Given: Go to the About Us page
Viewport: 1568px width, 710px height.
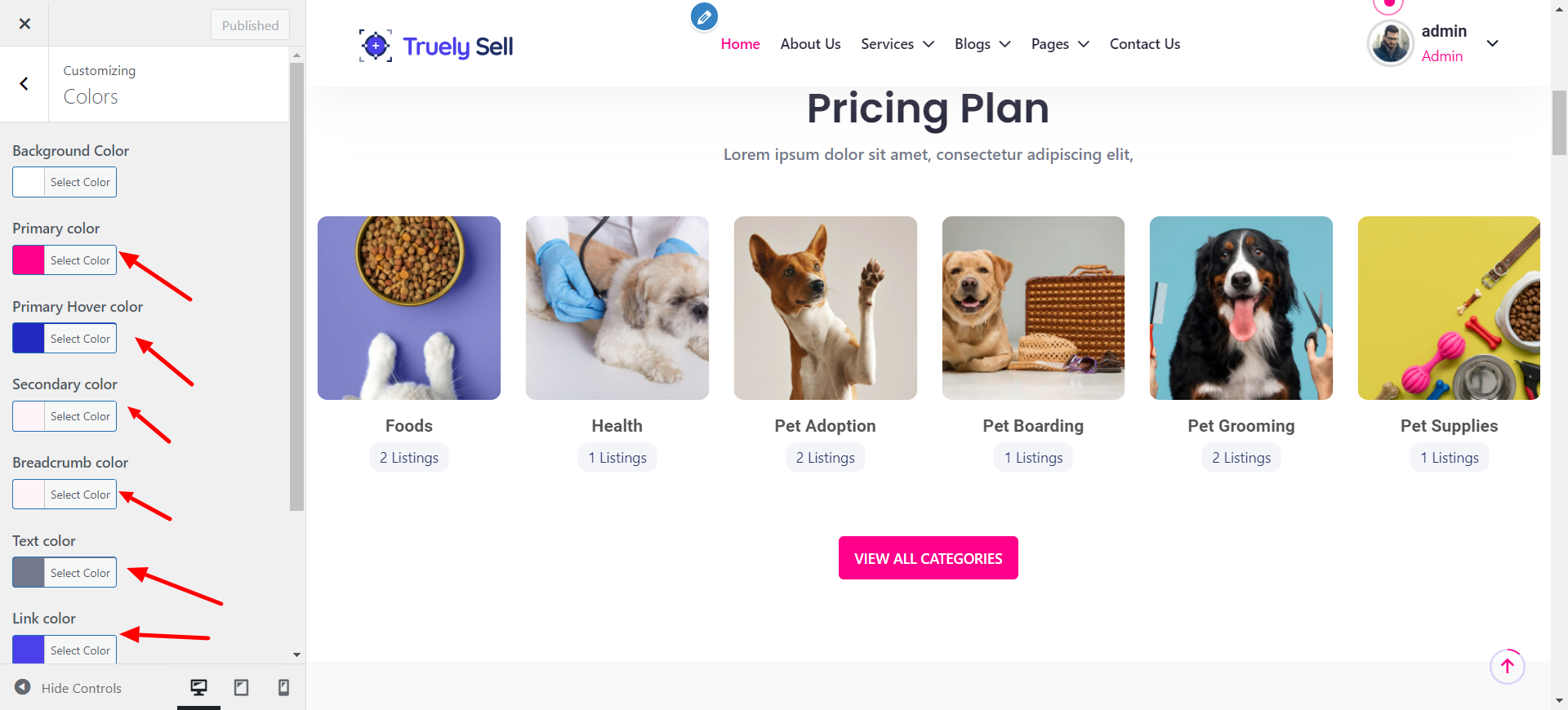Looking at the screenshot, I should click(x=810, y=44).
